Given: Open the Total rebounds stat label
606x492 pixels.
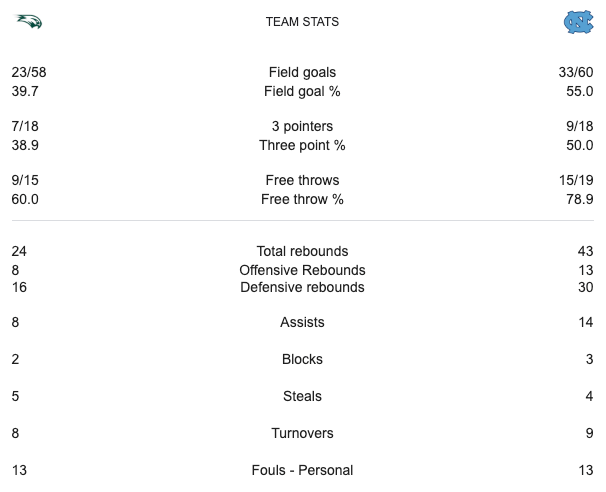Looking at the screenshot, I should click(302, 251).
